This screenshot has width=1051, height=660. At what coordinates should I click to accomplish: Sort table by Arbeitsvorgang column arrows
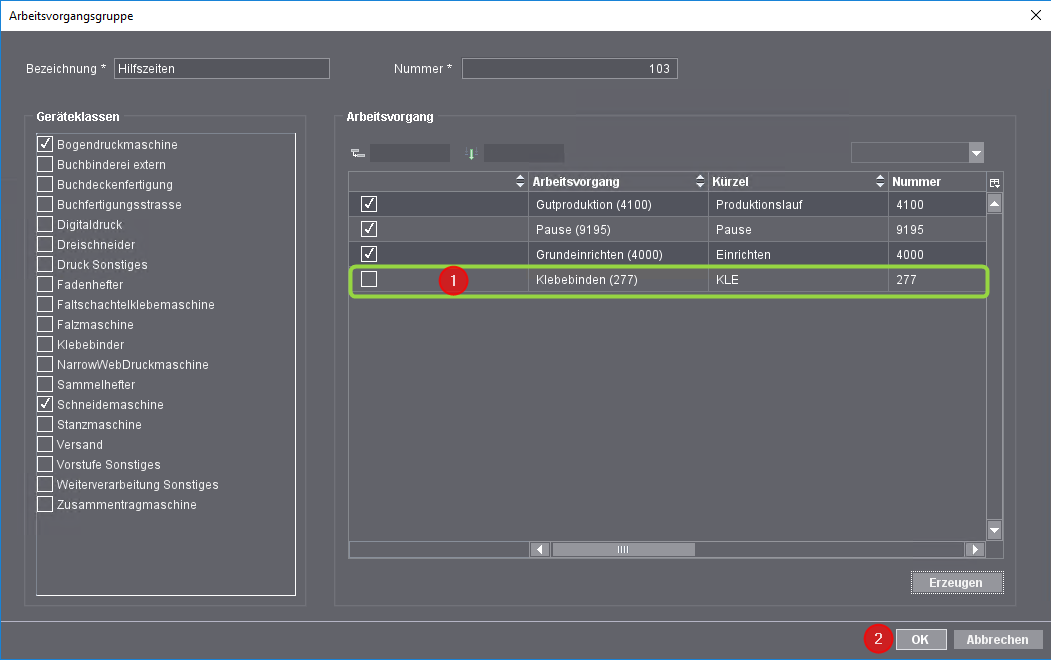click(x=700, y=182)
